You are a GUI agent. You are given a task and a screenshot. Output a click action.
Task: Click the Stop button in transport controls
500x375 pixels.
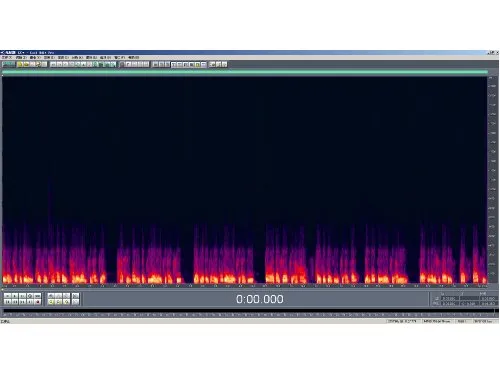(x=7, y=296)
